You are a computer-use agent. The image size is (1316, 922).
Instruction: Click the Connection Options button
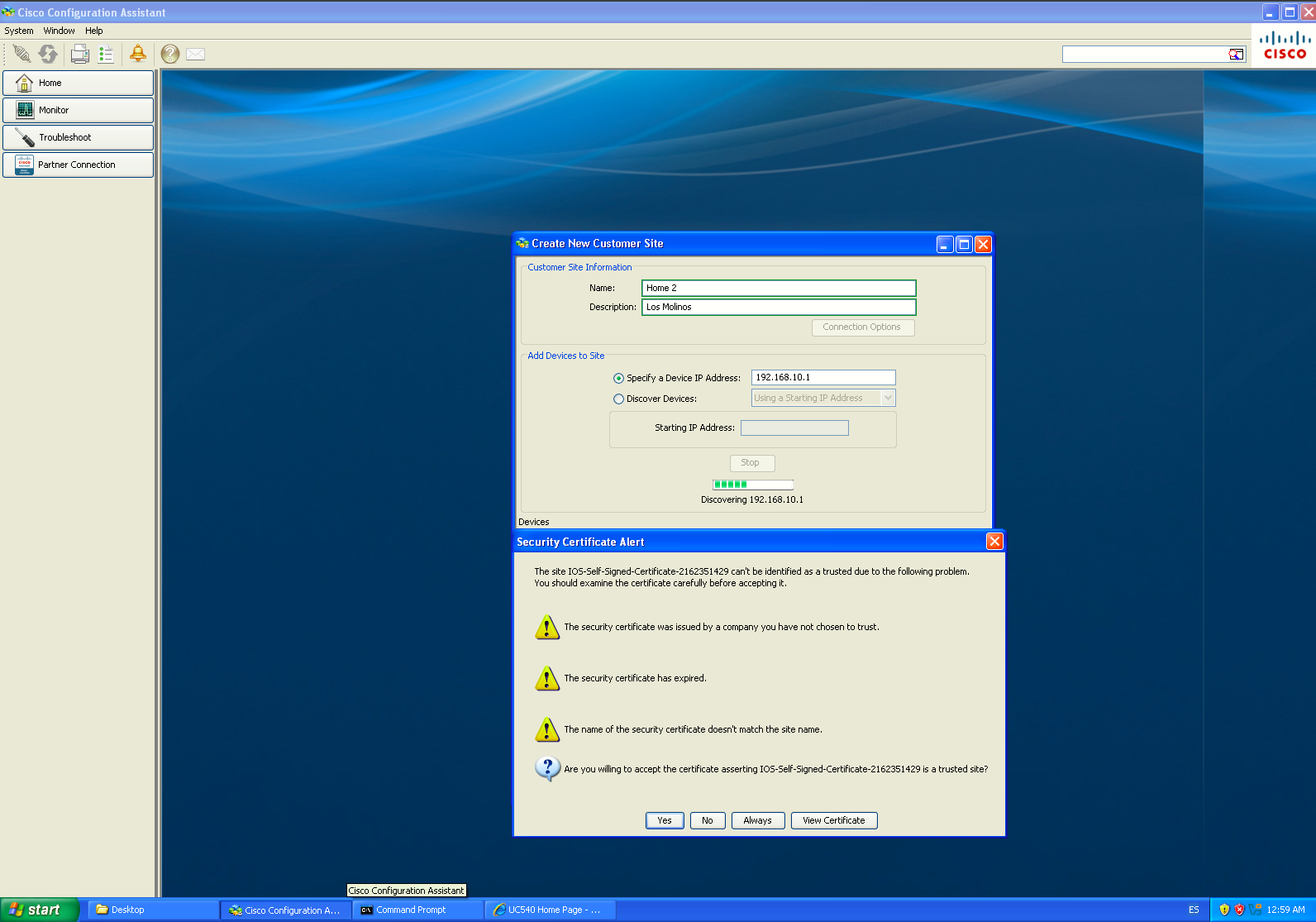[x=863, y=327]
